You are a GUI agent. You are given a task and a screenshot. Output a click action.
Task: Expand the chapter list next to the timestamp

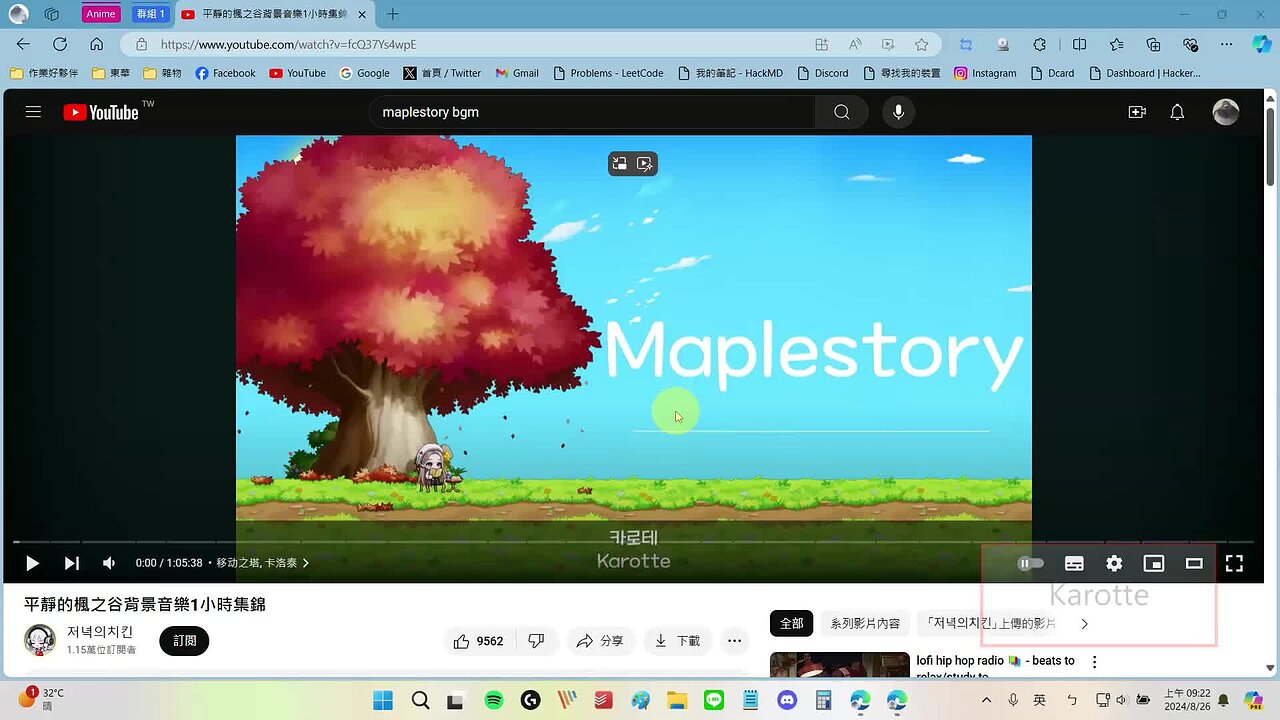(x=263, y=563)
